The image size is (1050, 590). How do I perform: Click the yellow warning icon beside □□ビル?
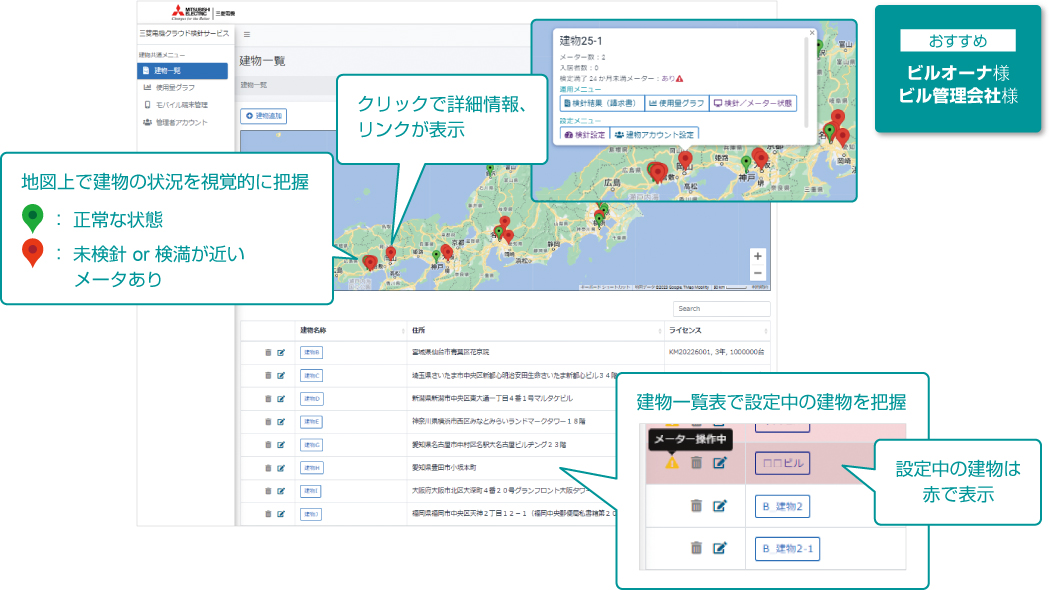671,462
